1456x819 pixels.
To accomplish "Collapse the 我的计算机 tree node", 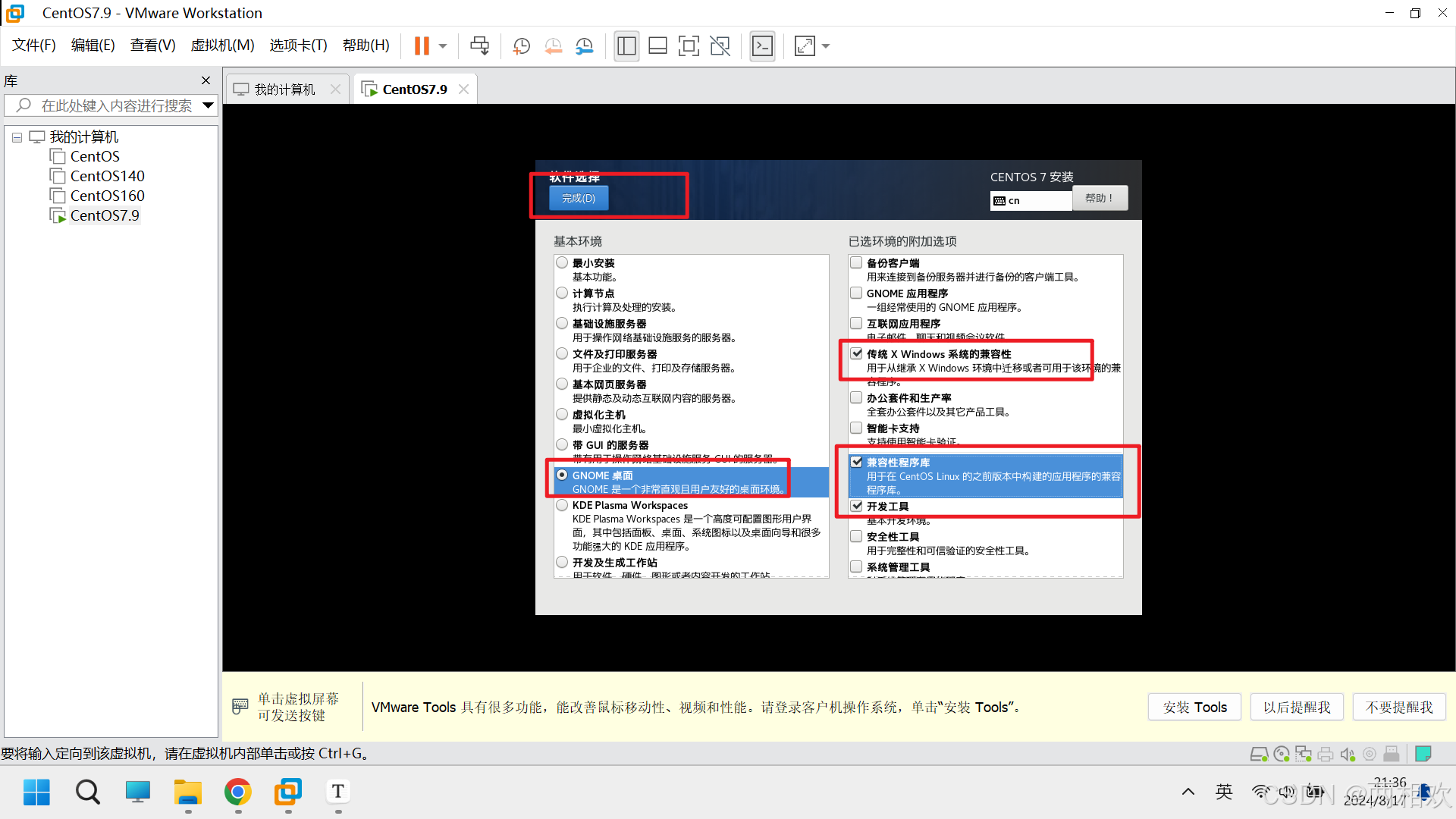I will tap(17, 137).
